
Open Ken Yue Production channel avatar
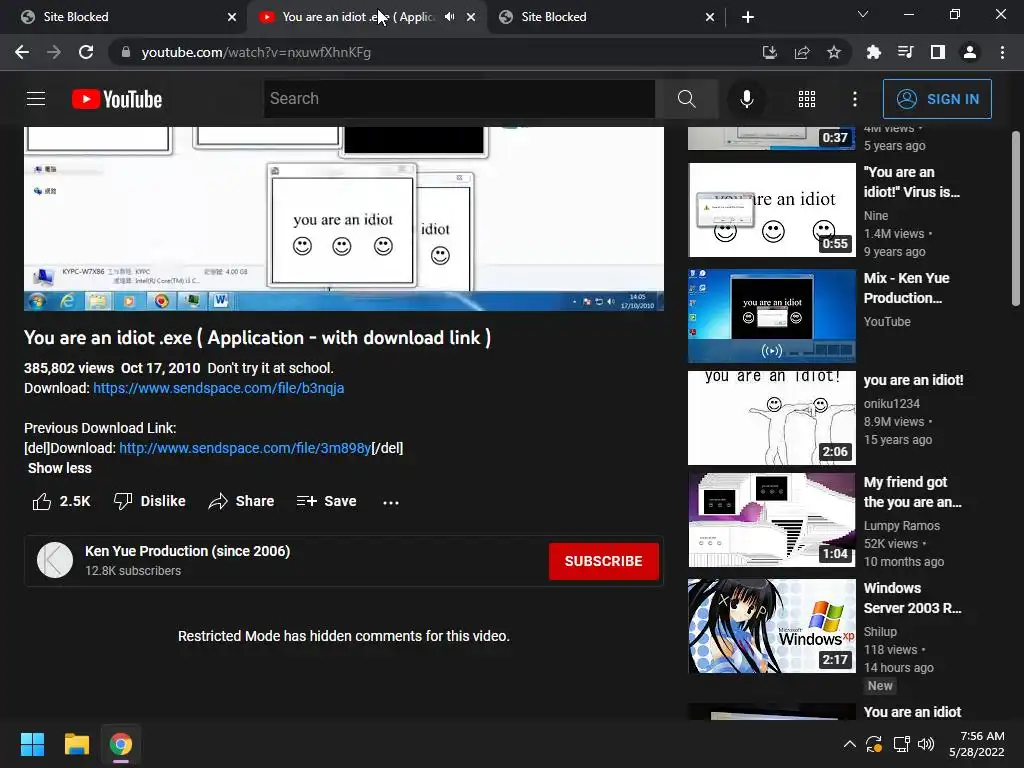55,560
